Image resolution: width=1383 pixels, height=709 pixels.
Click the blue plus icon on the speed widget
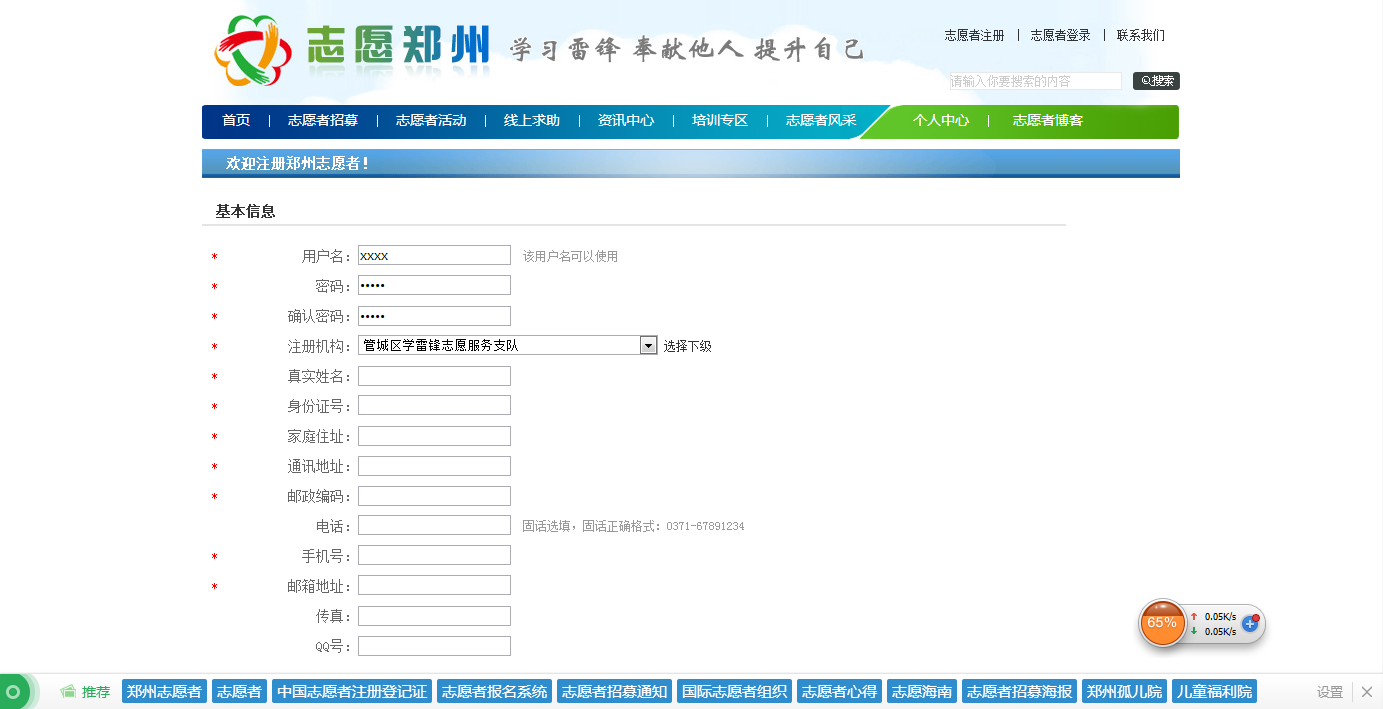click(x=1250, y=623)
